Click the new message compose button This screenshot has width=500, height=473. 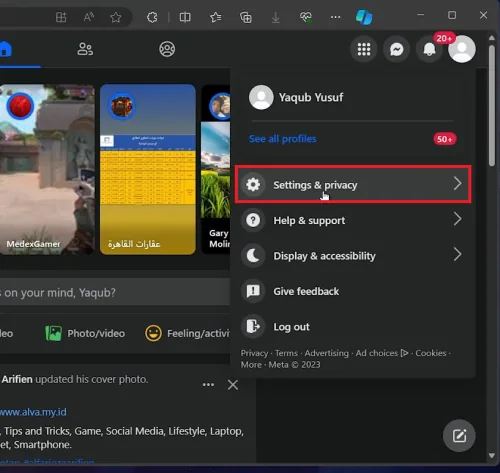[x=459, y=435]
